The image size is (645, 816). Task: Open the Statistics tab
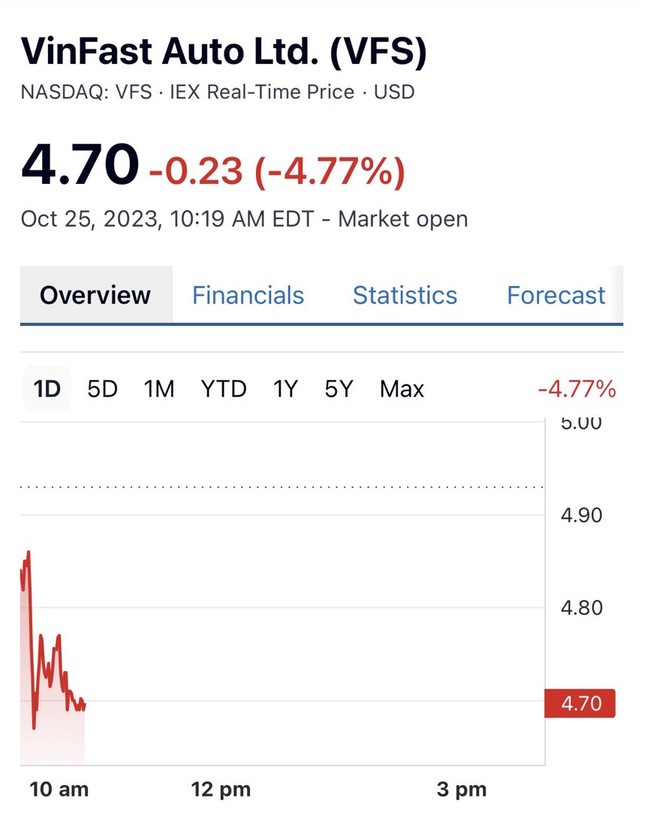pyautogui.click(x=405, y=295)
